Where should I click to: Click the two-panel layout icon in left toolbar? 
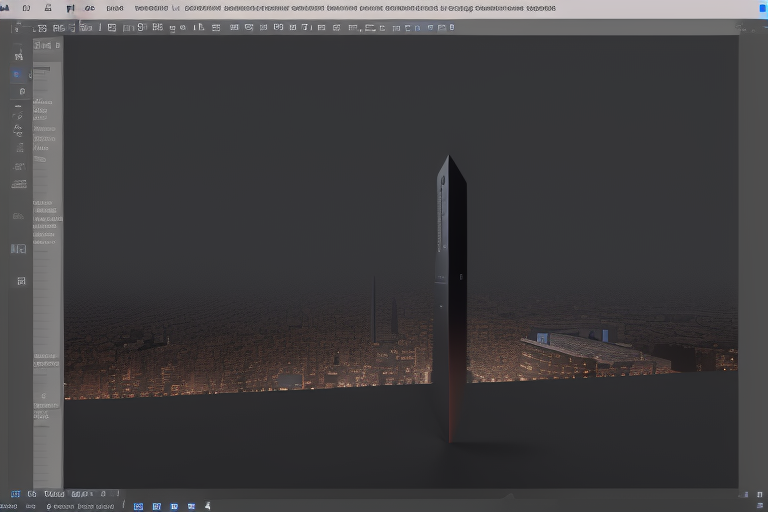tap(19, 248)
